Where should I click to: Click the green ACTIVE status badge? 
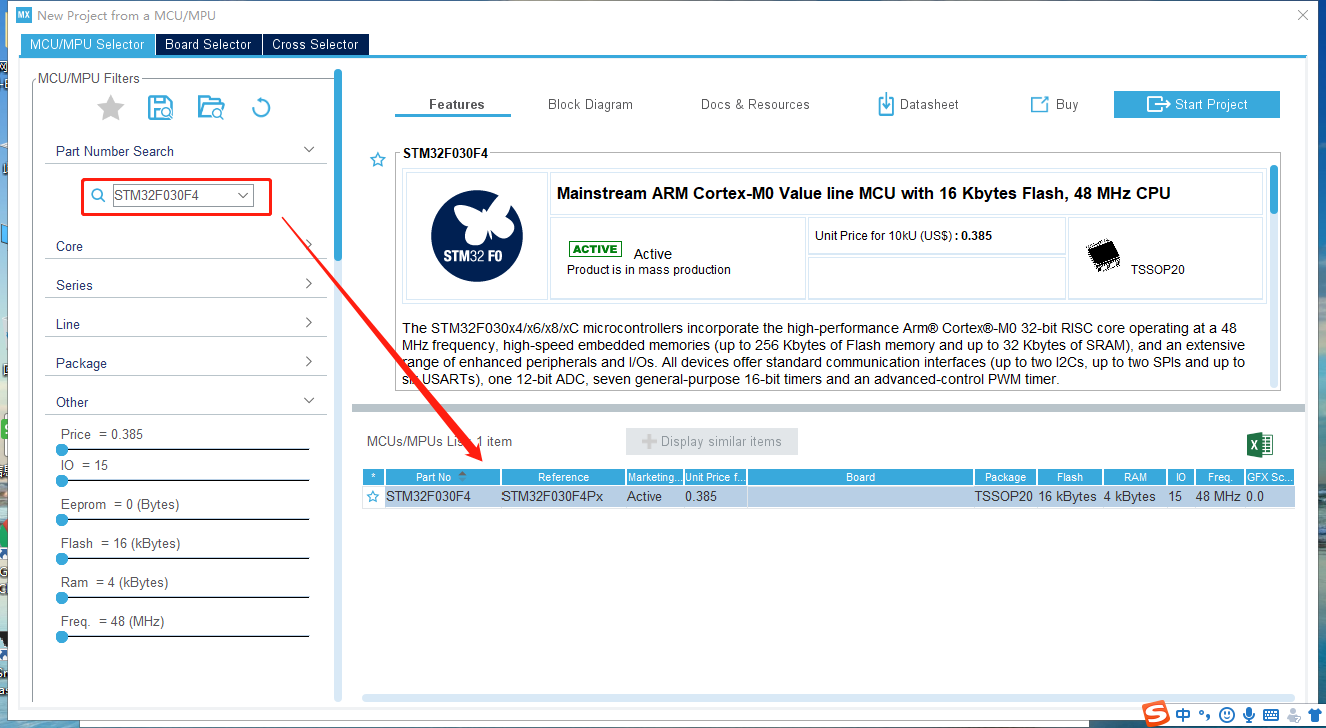pyautogui.click(x=595, y=249)
